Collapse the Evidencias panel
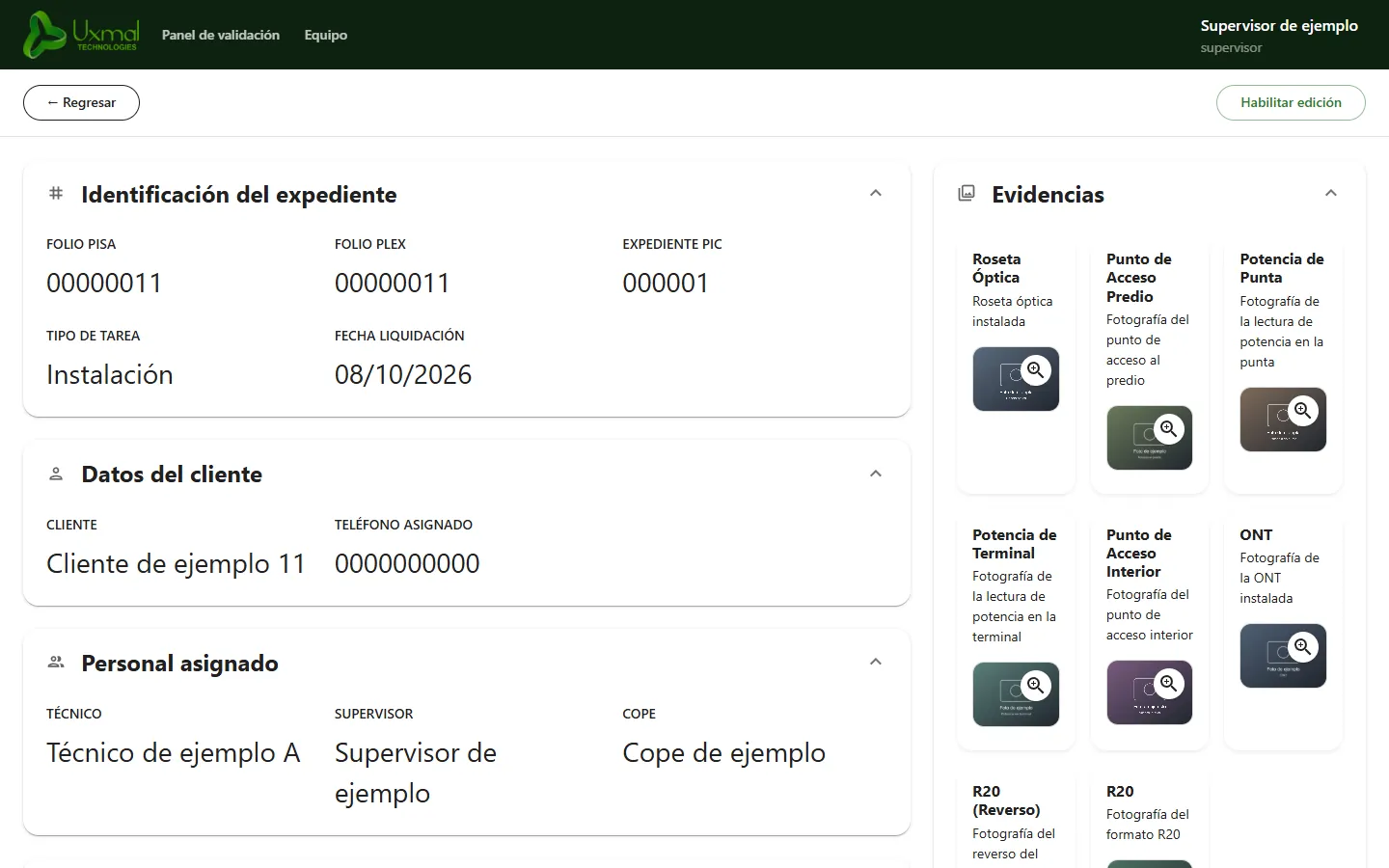Viewport: 1389px width, 868px height. click(x=1331, y=193)
